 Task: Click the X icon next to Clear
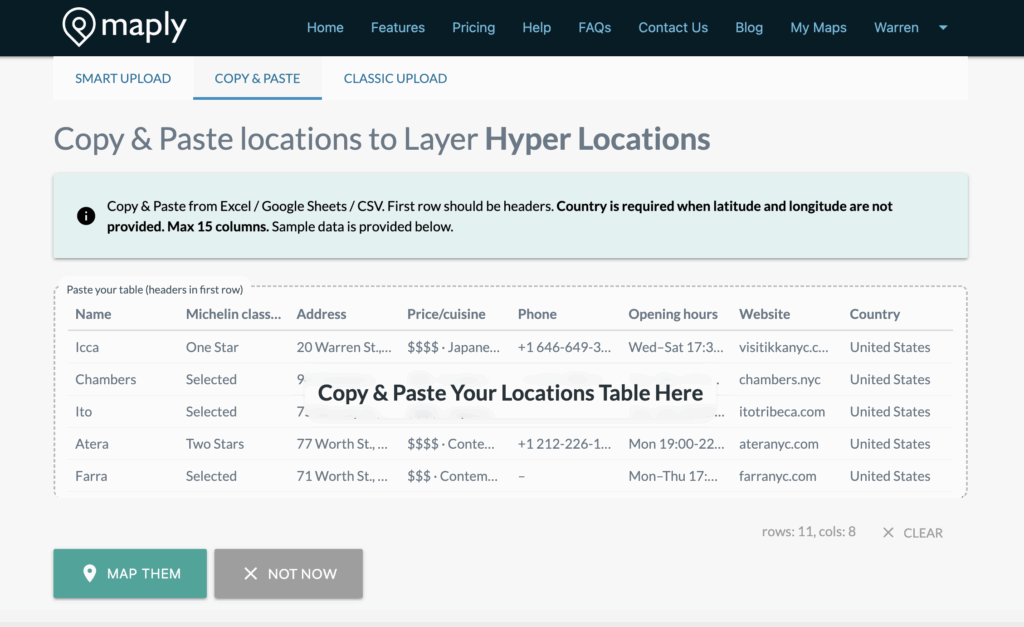(888, 533)
